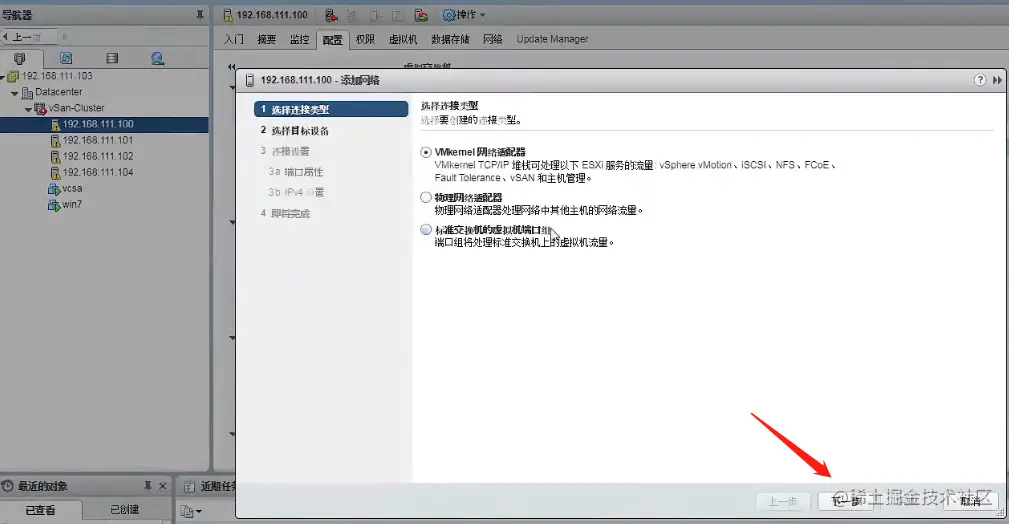The image size is (1009, 524).
Task: Switch to the 摘要 tab
Action: [x=266, y=39]
